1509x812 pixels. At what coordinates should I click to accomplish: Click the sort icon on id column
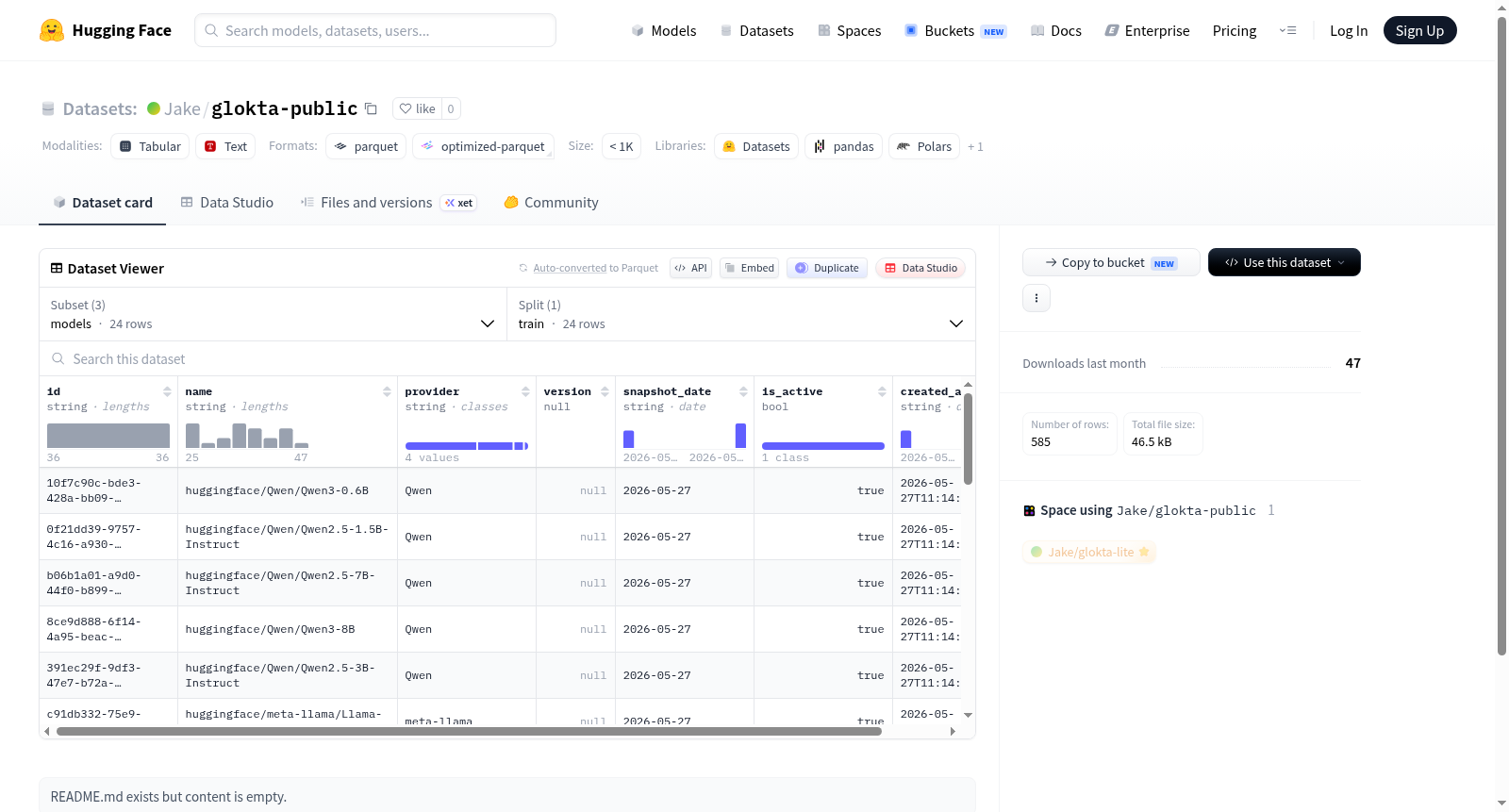tap(167, 391)
